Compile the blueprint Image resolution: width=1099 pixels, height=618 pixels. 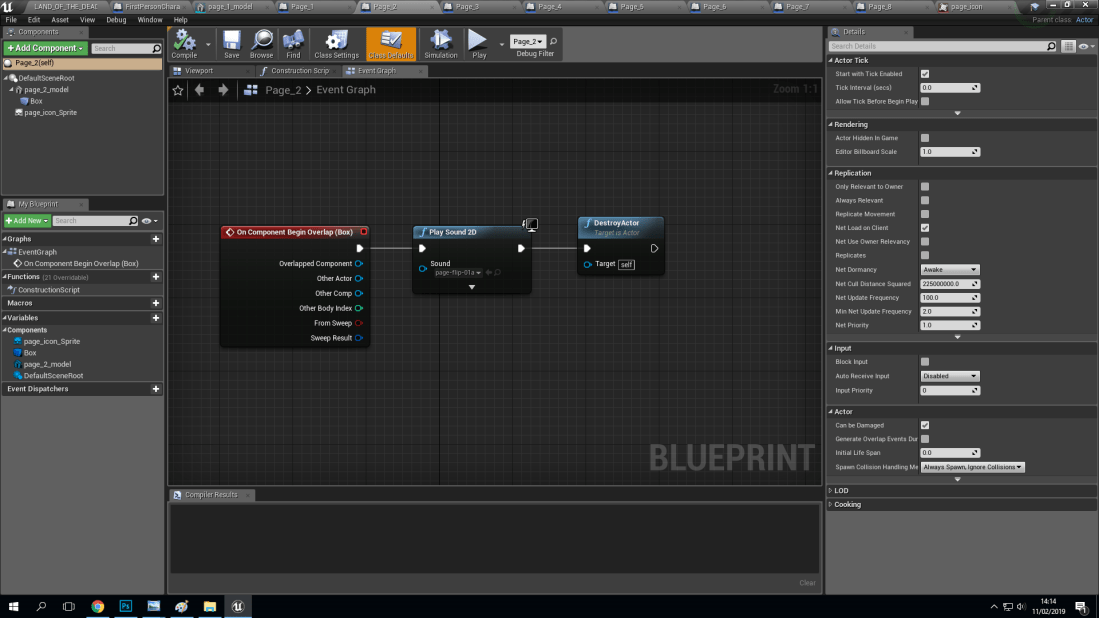pyautogui.click(x=186, y=44)
